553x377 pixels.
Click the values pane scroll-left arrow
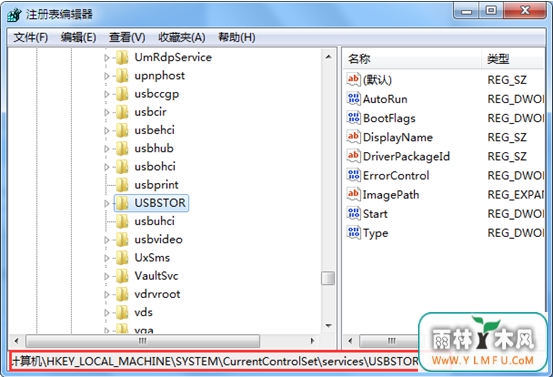[350, 341]
